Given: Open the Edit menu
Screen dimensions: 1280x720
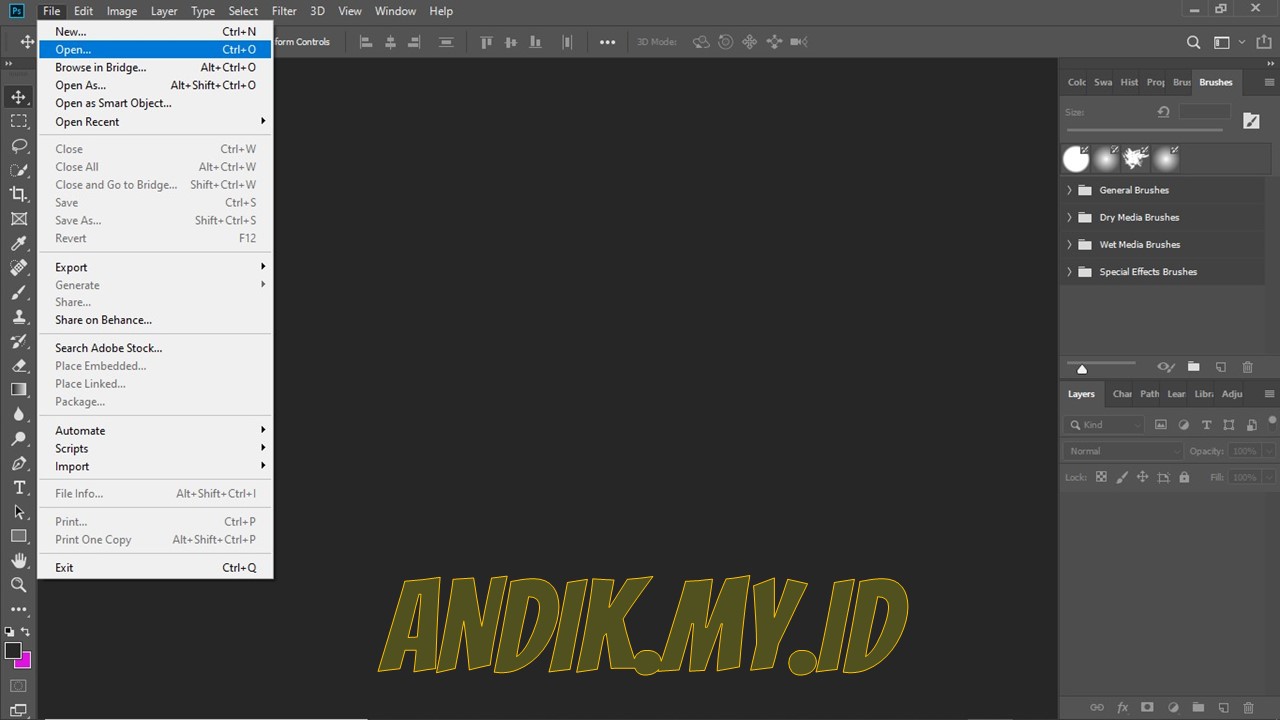Looking at the screenshot, I should click(x=83, y=11).
